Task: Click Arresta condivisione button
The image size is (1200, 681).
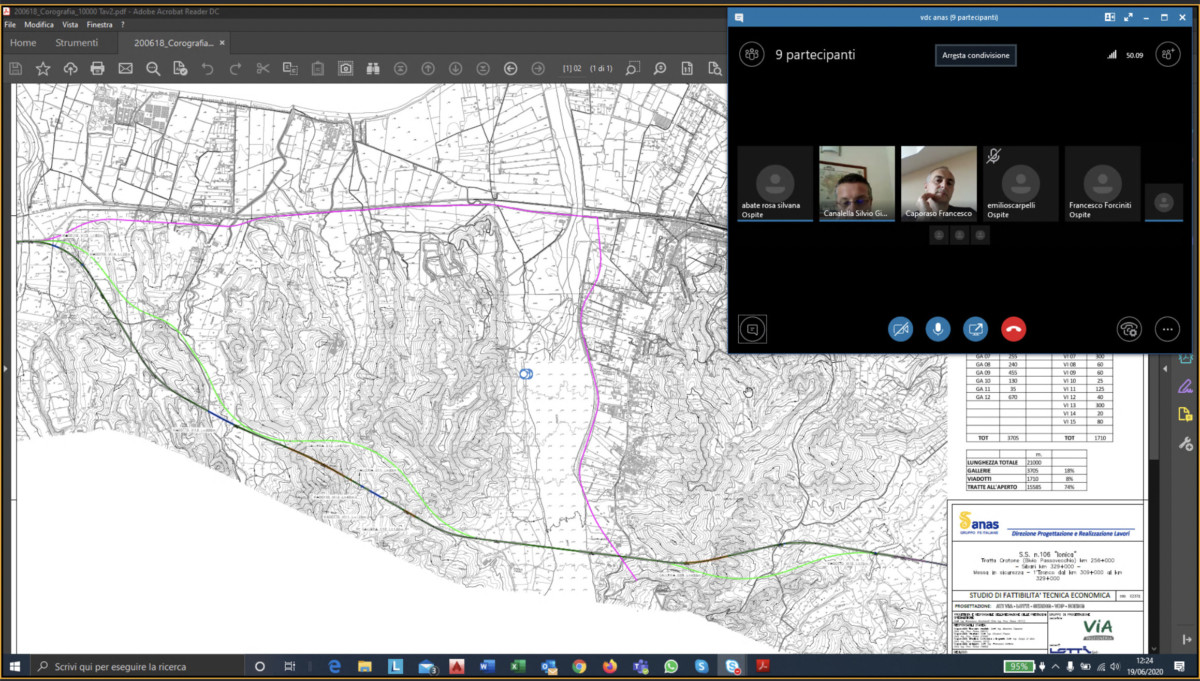Action: pos(975,55)
